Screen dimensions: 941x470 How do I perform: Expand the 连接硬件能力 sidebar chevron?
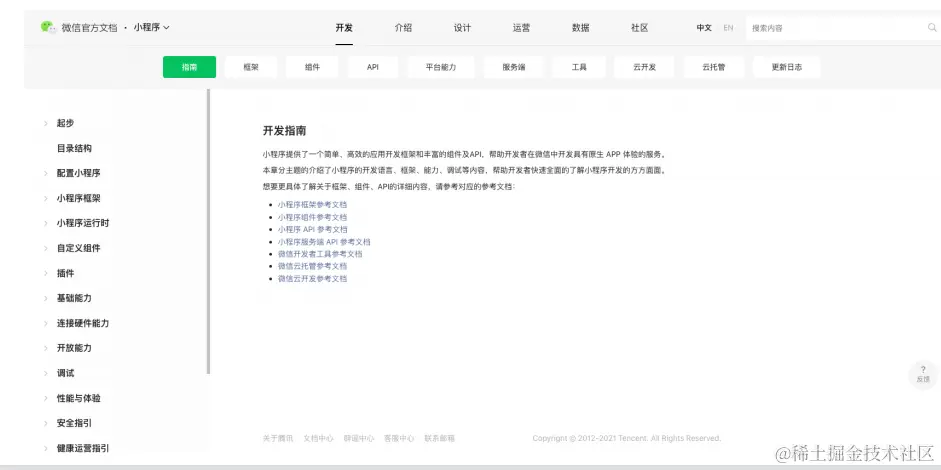pos(46,323)
